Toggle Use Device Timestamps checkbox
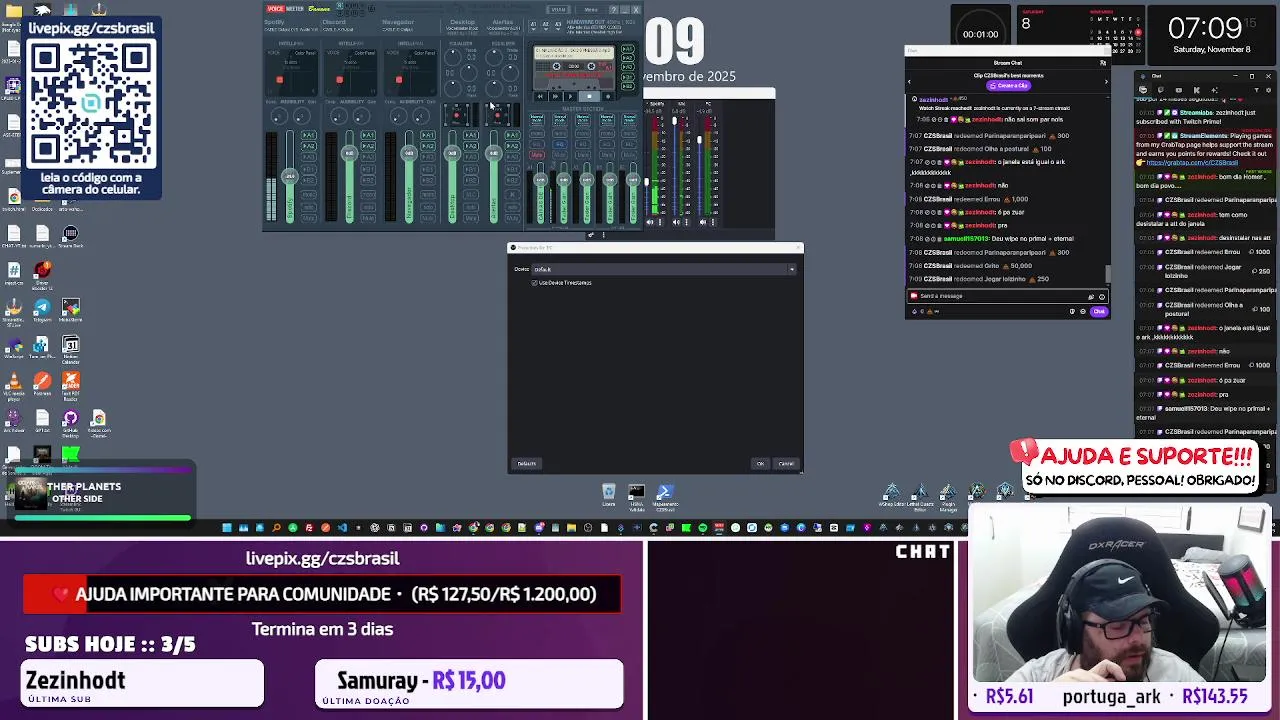This screenshot has height=720, width=1280. pyautogui.click(x=534, y=283)
